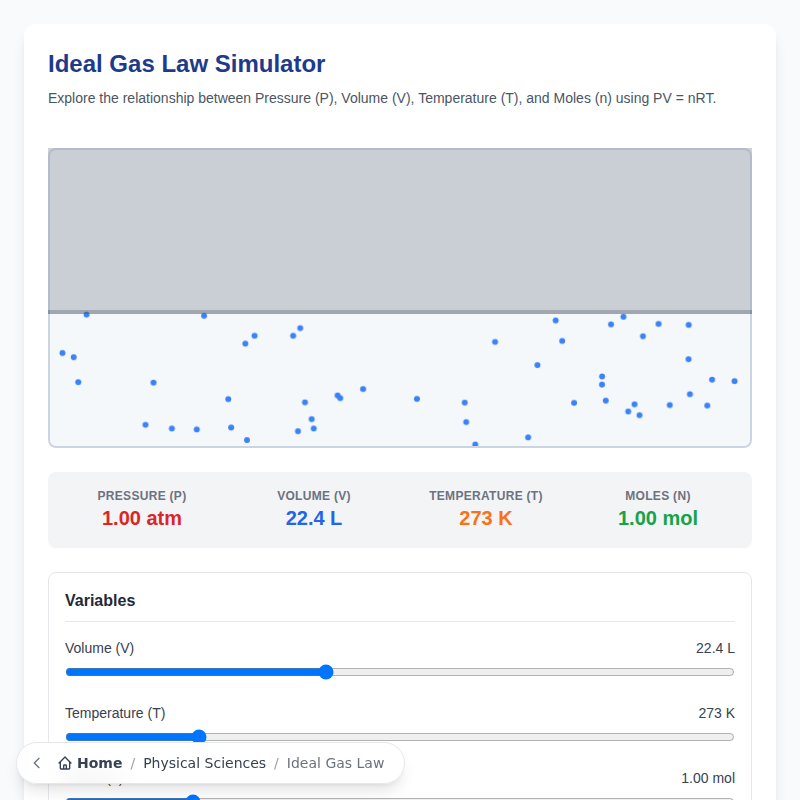Image resolution: width=800 pixels, height=800 pixels.
Task: Click the Temperature slider handle
Action: [199, 737]
